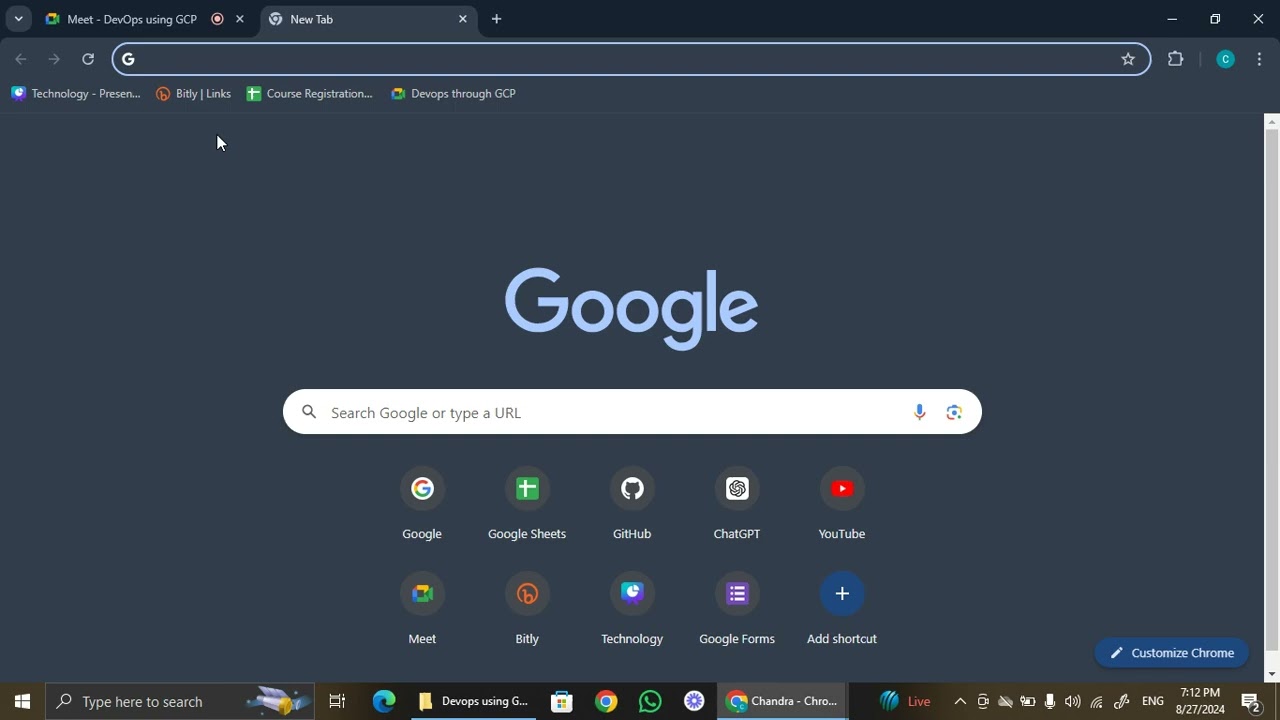Click the browser forward arrow
This screenshot has width=1280, height=720.
pos(54,59)
